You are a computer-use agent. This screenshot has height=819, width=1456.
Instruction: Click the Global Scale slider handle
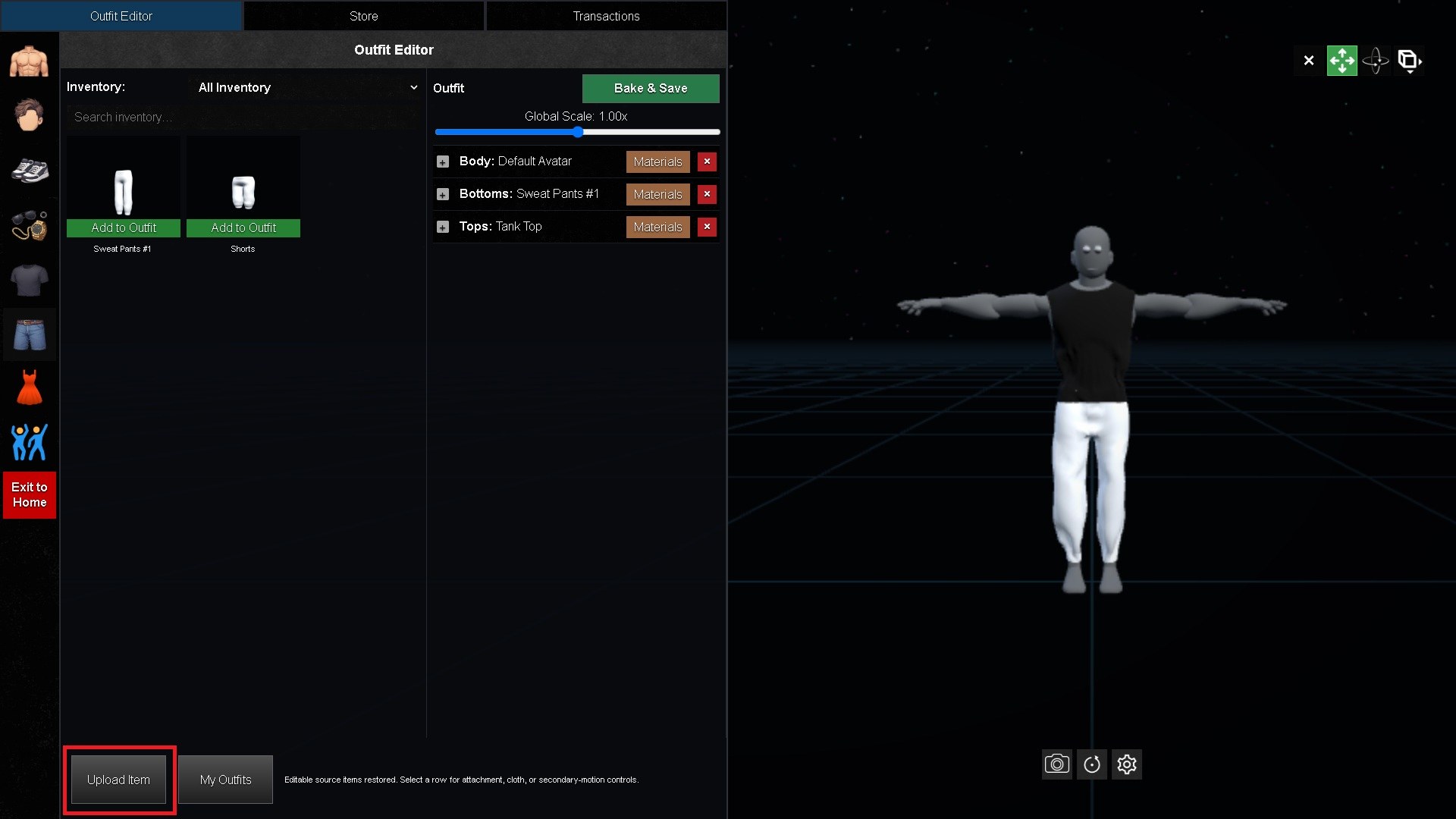click(x=578, y=132)
